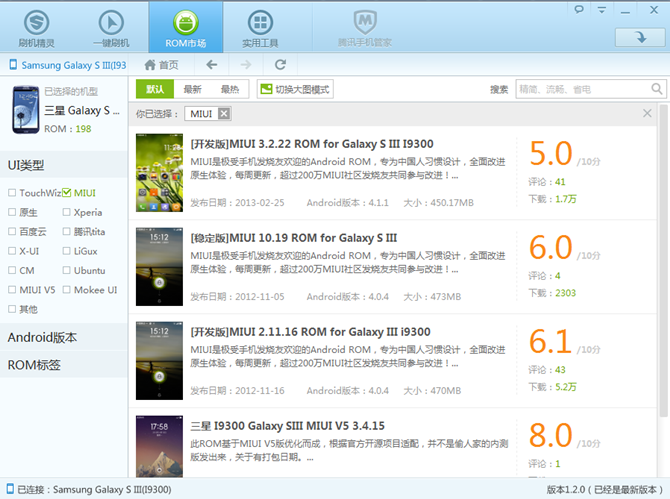Click the Samsung Galaxy S III device link
This screenshot has width=670, height=499.
click(x=68, y=65)
